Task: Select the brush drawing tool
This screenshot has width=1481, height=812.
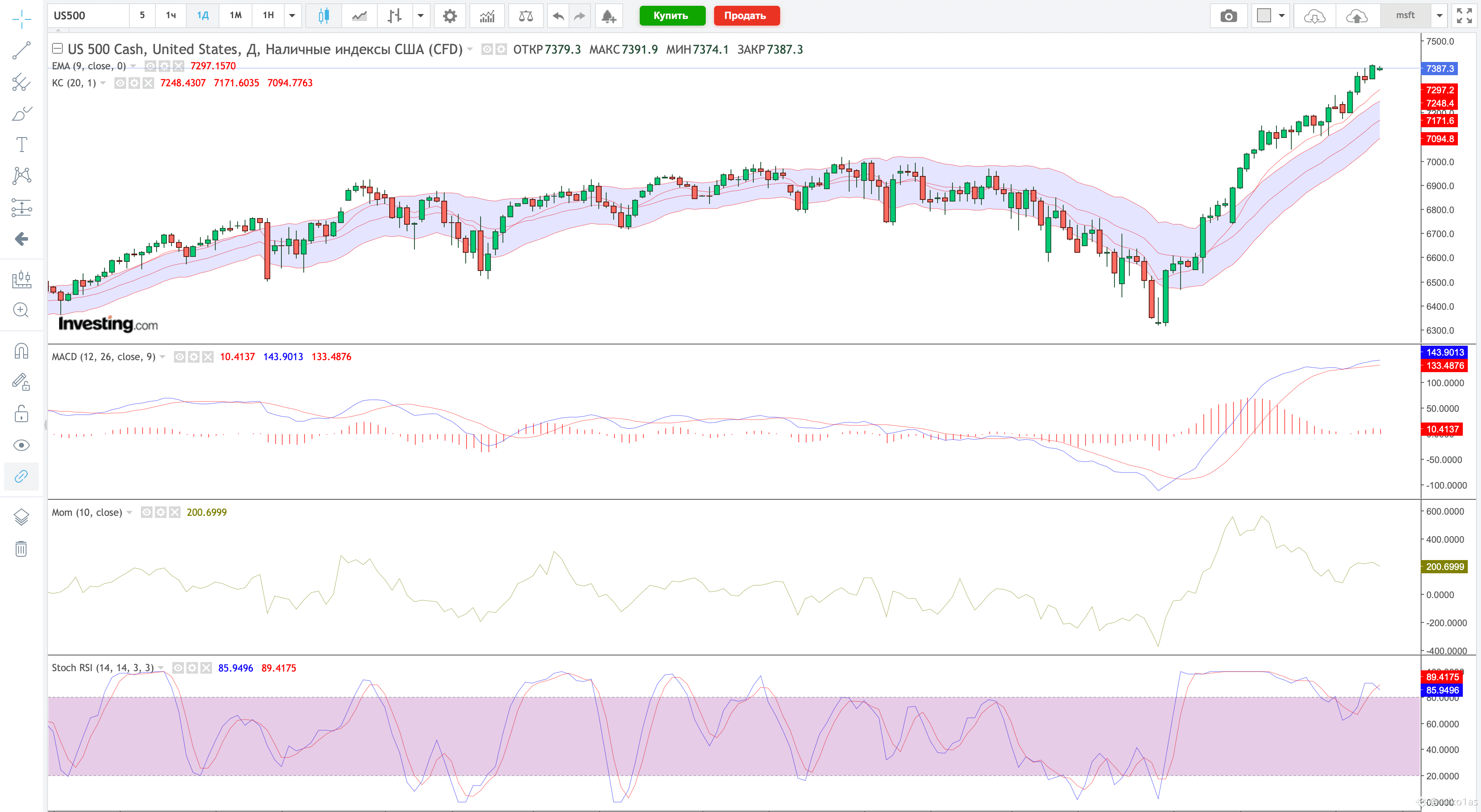Action: click(x=21, y=113)
